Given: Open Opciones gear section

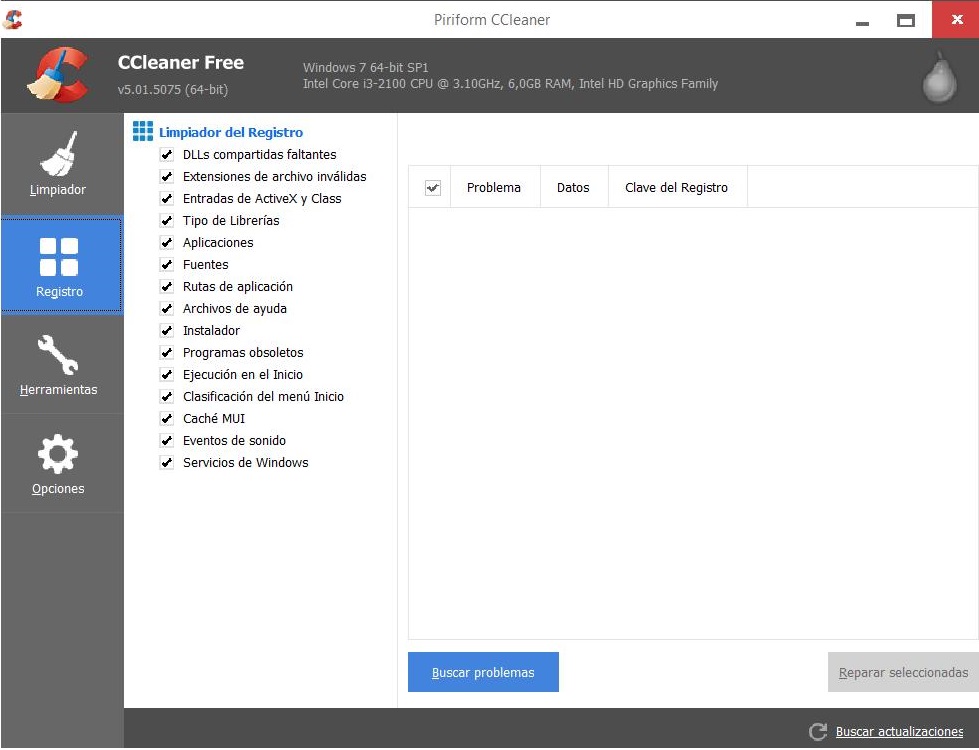Looking at the screenshot, I should point(62,463).
